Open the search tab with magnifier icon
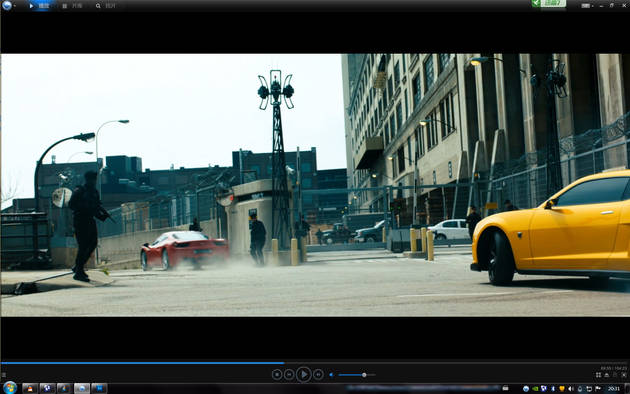This screenshot has width=630, height=394. 106,6
